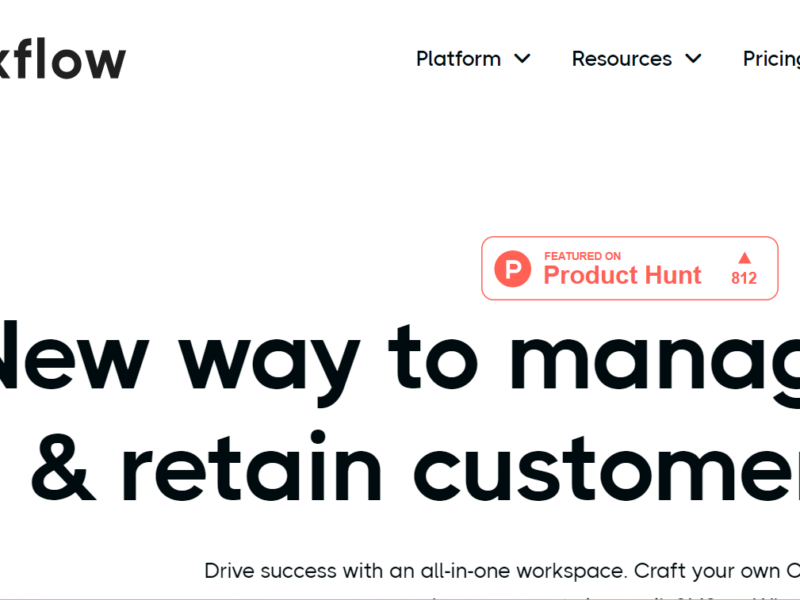The width and height of the screenshot is (800, 600).
Task: Click the "FEATURED ON" label in the badge
Action: coord(582,256)
